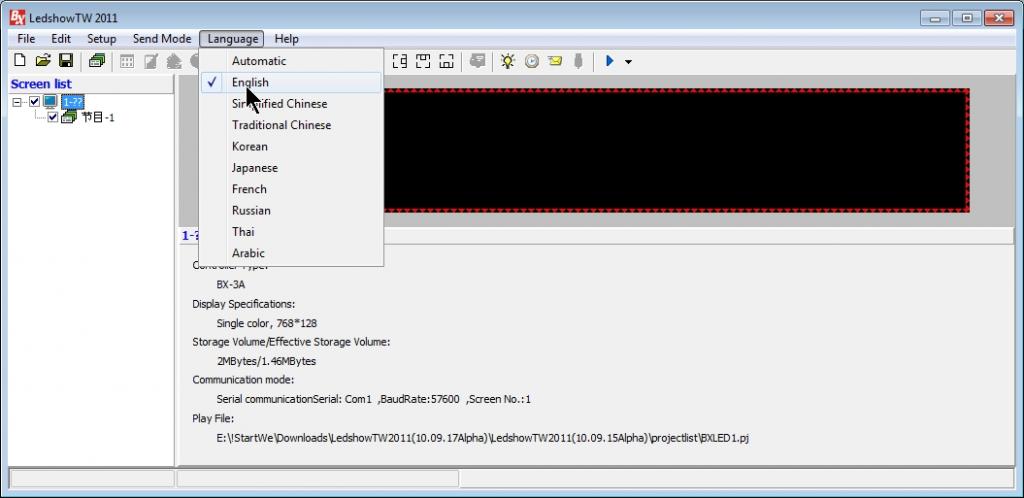Maximize the LedshowTW 2011 window

point(967,18)
